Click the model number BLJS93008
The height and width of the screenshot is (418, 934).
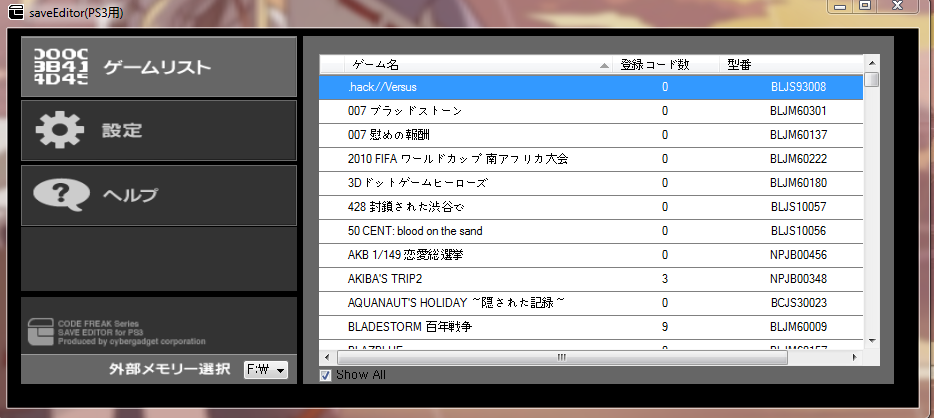click(798, 87)
